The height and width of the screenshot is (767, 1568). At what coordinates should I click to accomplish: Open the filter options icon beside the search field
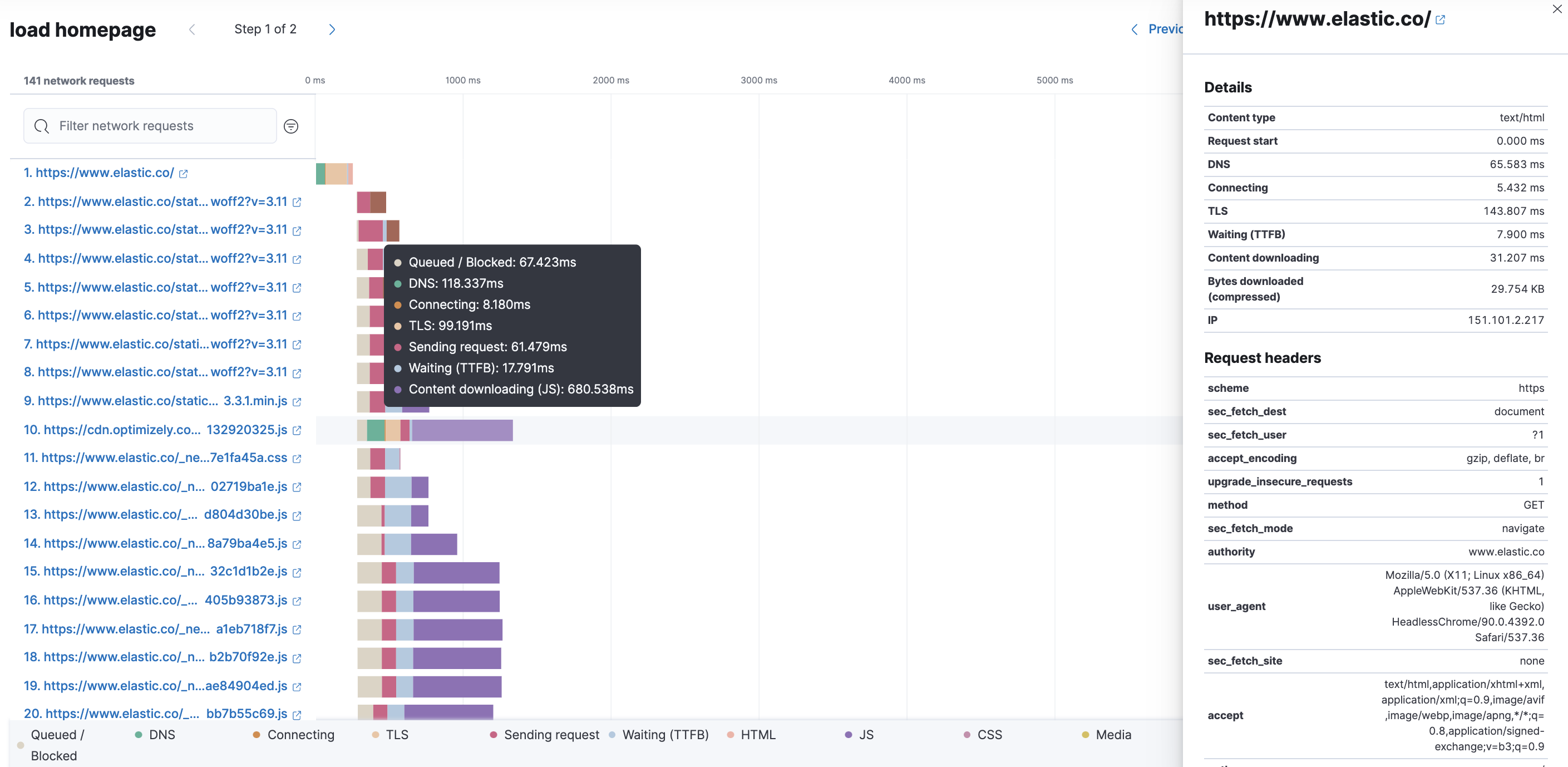[291, 126]
